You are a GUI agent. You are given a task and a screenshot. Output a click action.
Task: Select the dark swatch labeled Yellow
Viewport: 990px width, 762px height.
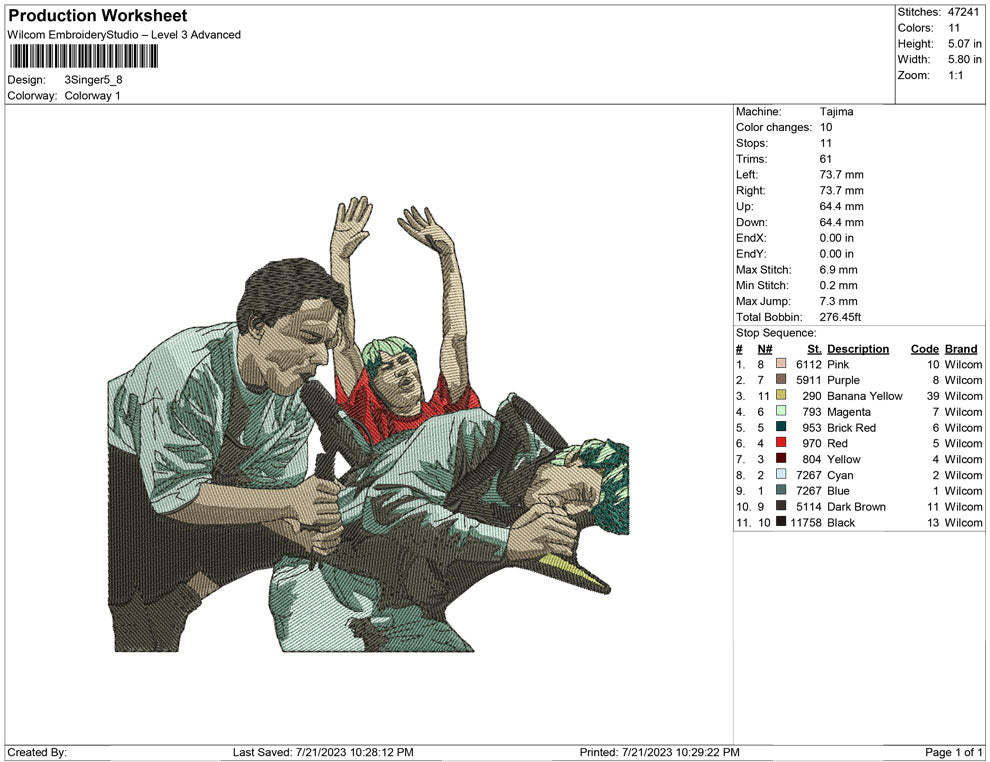(x=781, y=458)
